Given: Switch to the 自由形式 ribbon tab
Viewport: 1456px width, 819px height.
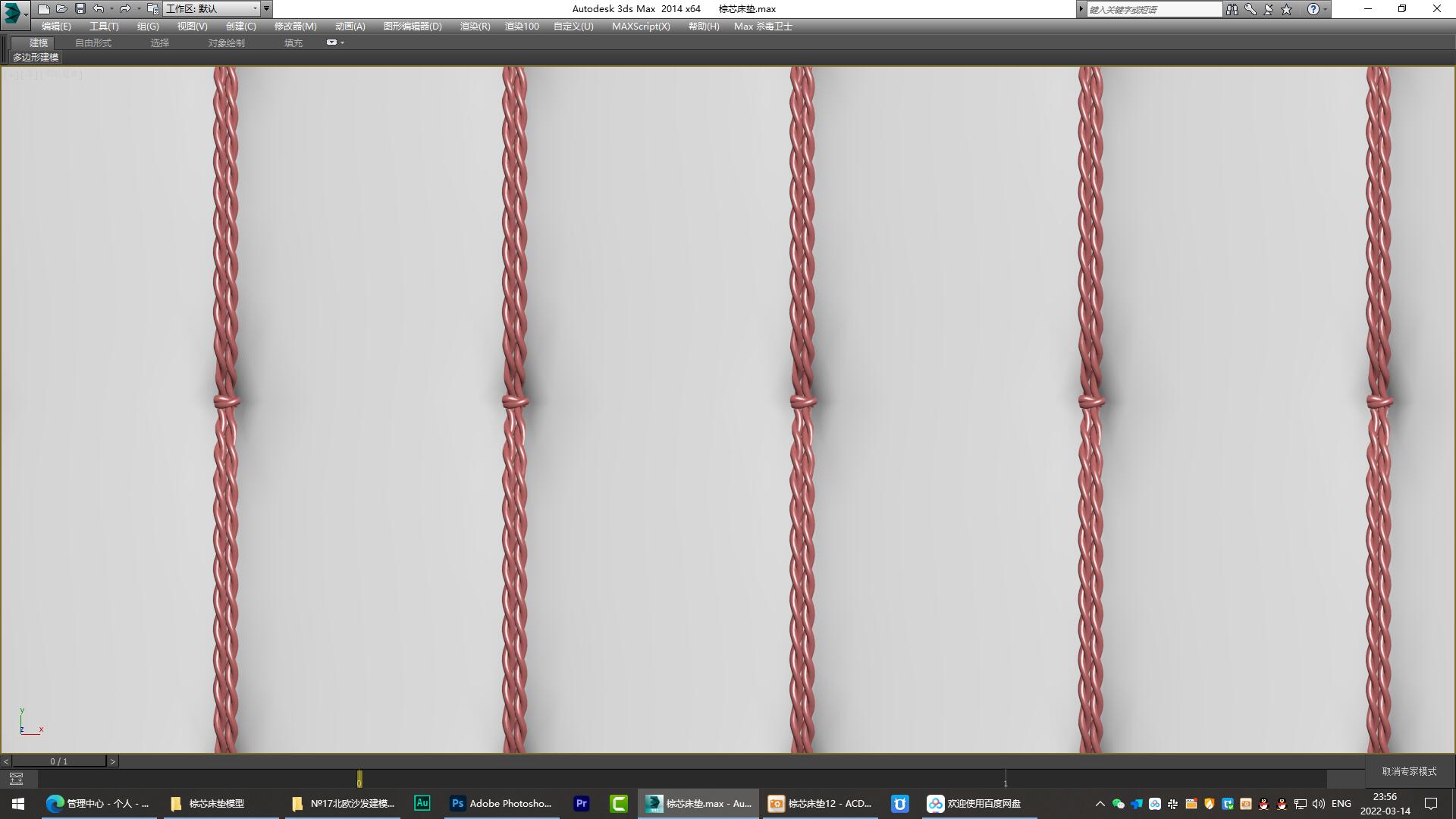Looking at the screenshot, I should [x=93, y=42].
